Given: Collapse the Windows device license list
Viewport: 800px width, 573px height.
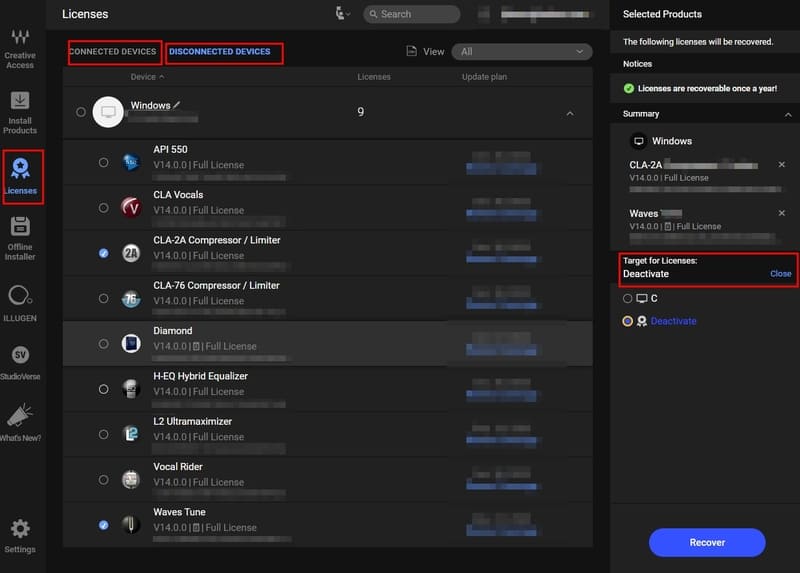Looking at the screenshot, I should [x=570, y=113].
